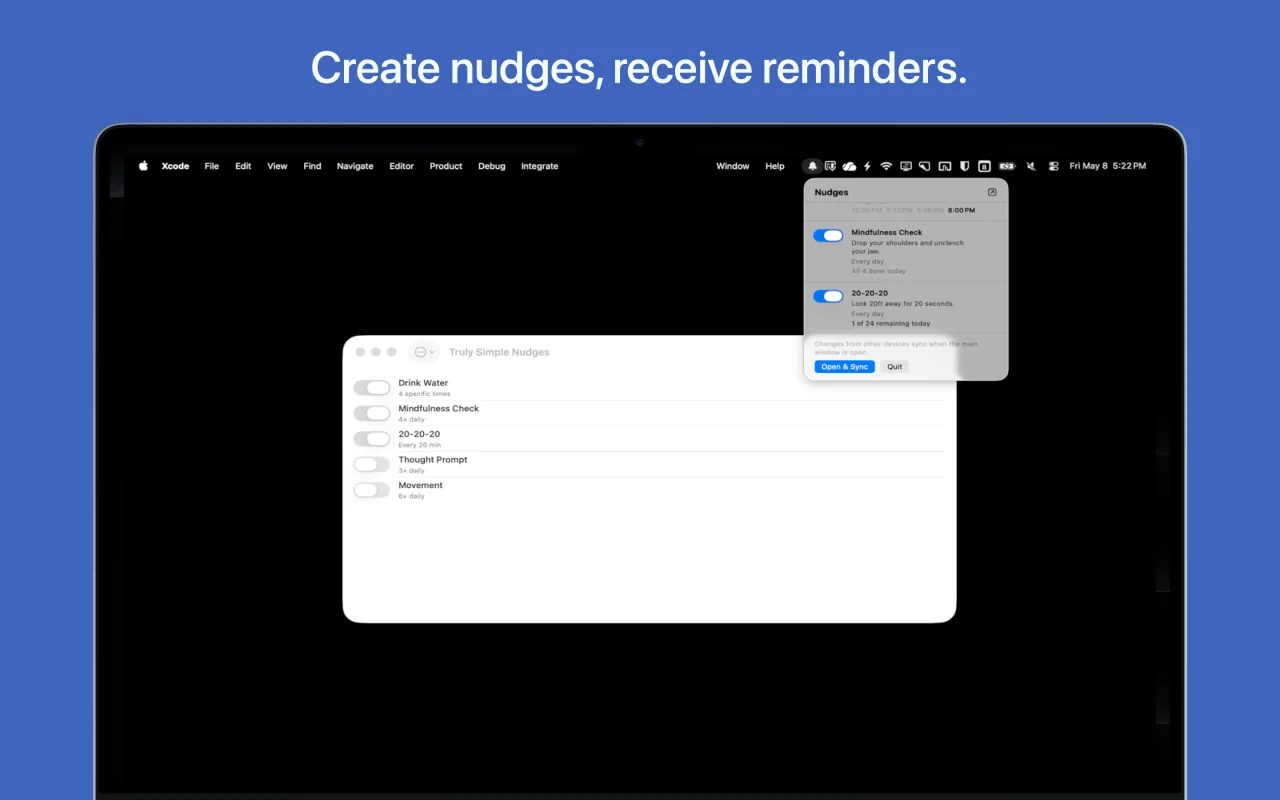The image size is (1280, 800).
Task: Click the lightning bolt menu bar icon
Action: pos(867,166)
